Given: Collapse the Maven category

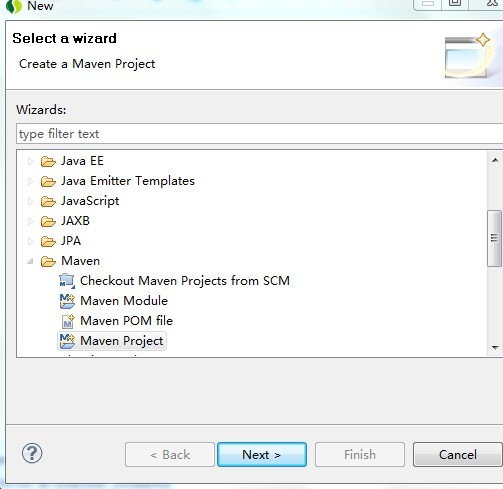Looking at the screenshot, I should (x=30, y=261).
